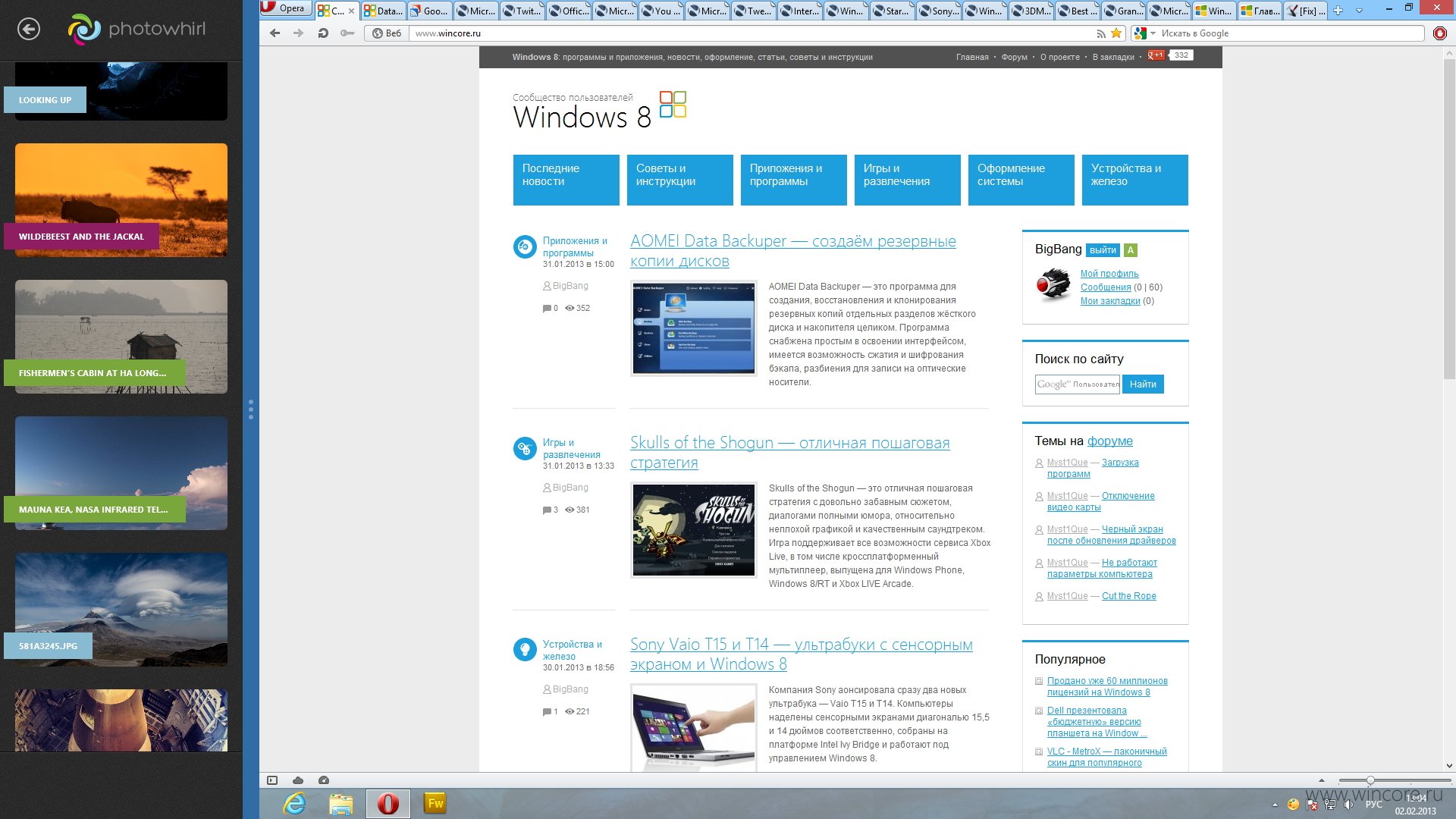Open the Мой профиль link
Image resolution: width=1456 pixels, height=819 pixels.
(1109, 274)
